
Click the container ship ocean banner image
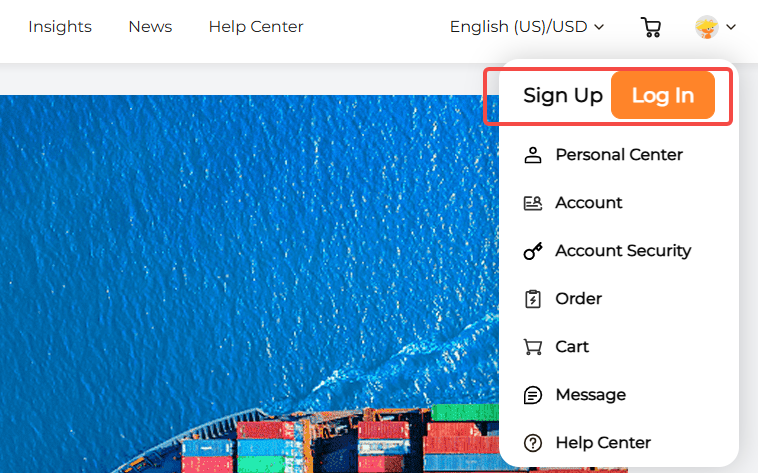coord(249,284)
